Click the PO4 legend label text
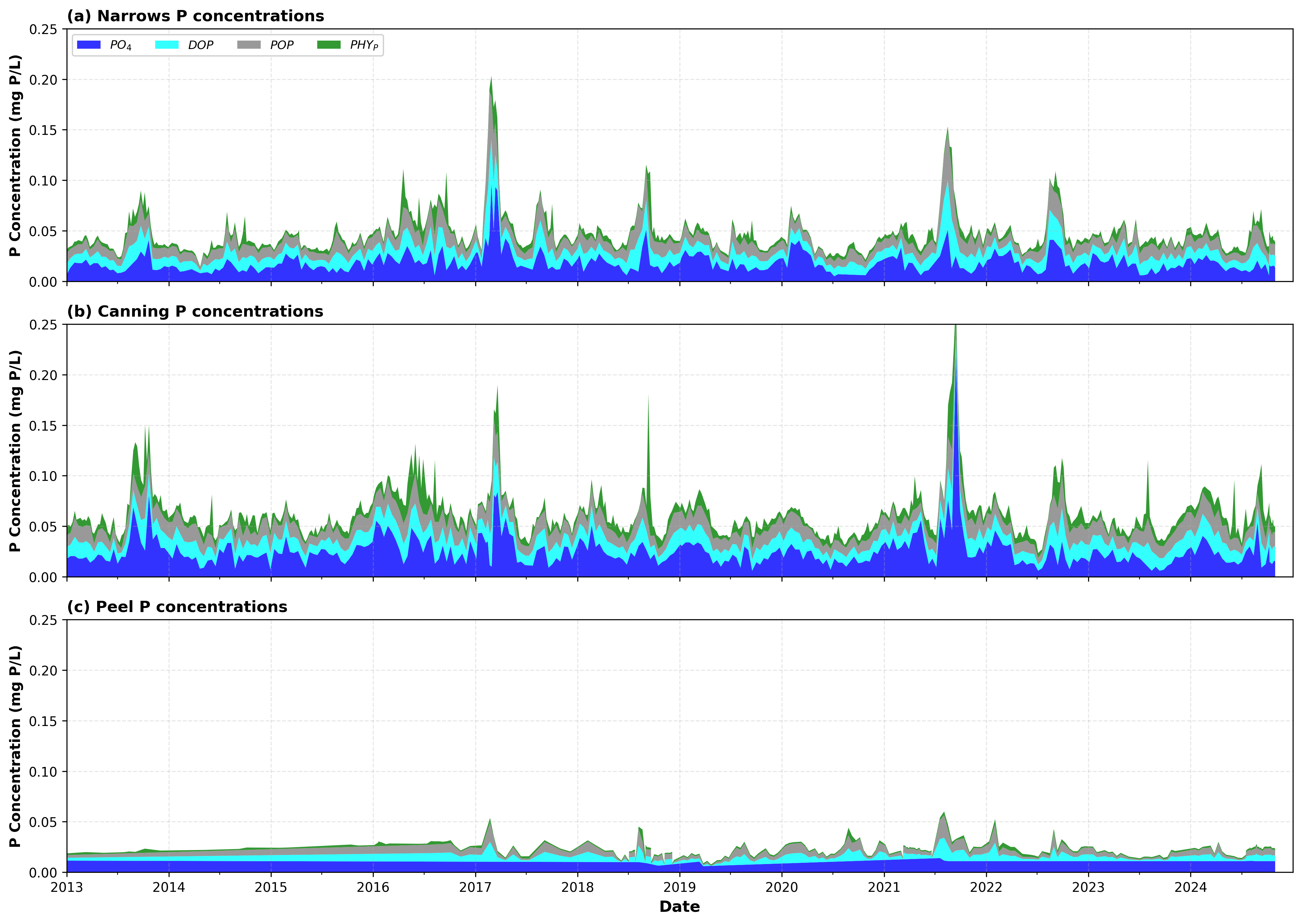Viewport: 1302px width, 924px height. [x=121, y=46]
